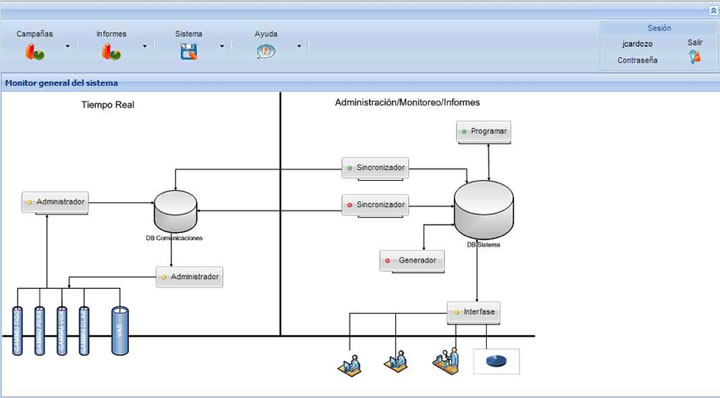The image size is (720, 398).
Task: Click the Generador status button
Action: click(412, 260)
